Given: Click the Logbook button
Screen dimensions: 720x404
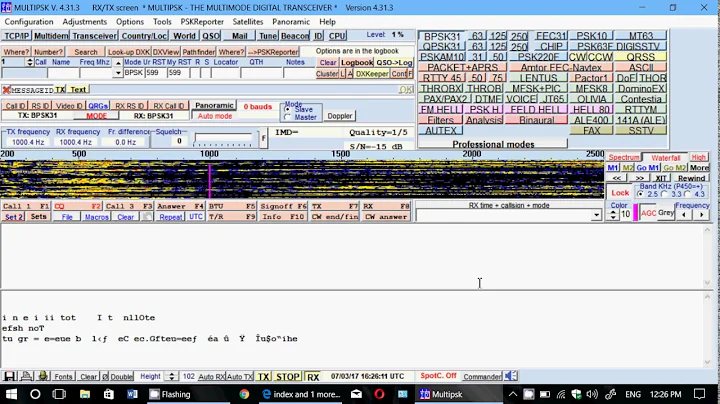Looking at the screenshot, I should (357, 62).
